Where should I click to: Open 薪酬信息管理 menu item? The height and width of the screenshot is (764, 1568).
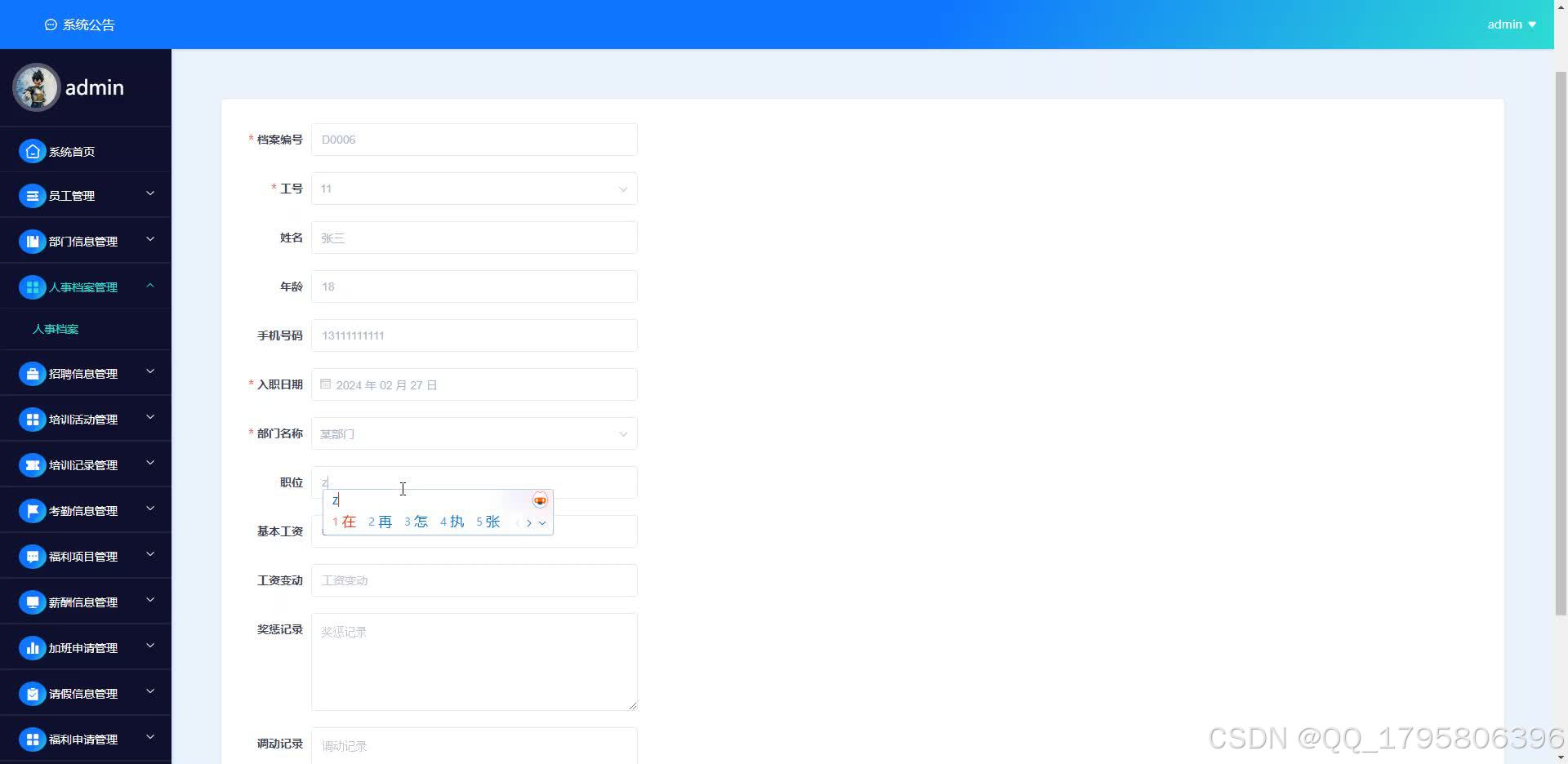click(x=86, y=602)
